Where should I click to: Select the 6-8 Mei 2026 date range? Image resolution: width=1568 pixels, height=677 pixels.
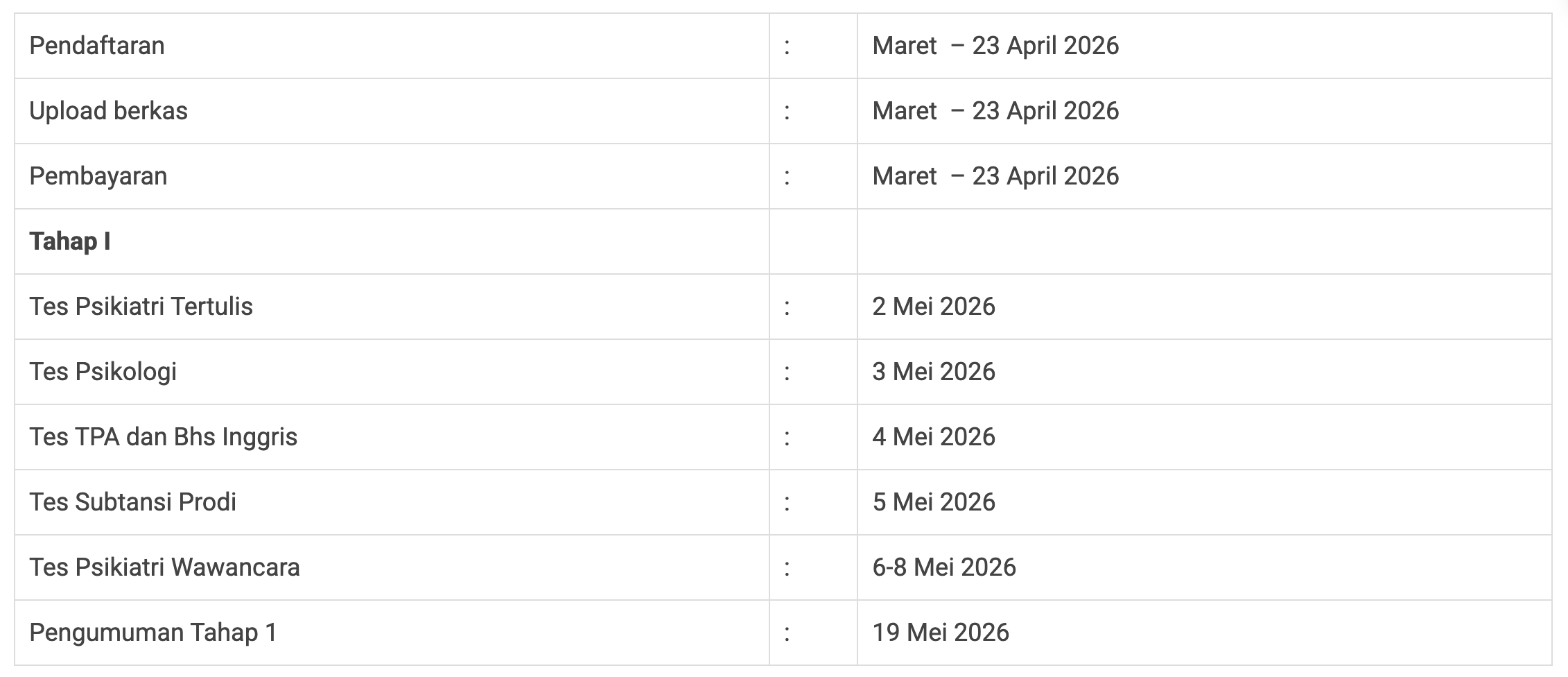944,567
